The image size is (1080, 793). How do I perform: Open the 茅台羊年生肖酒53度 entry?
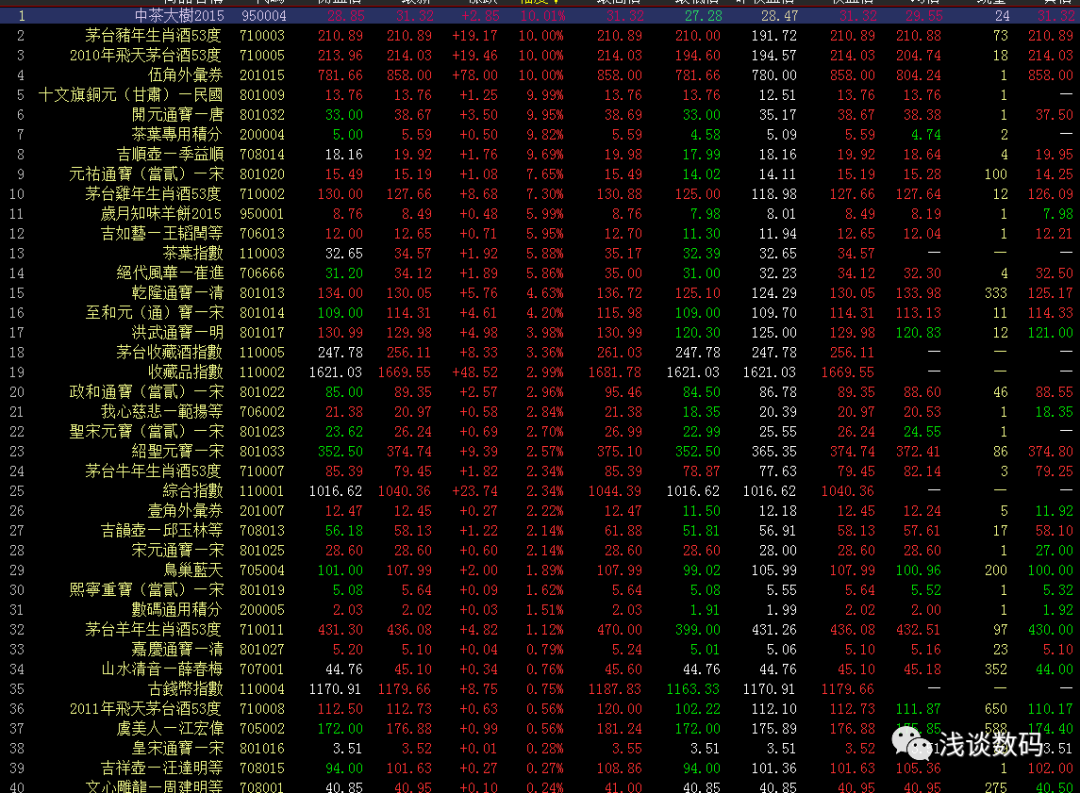tap(154, 630)
